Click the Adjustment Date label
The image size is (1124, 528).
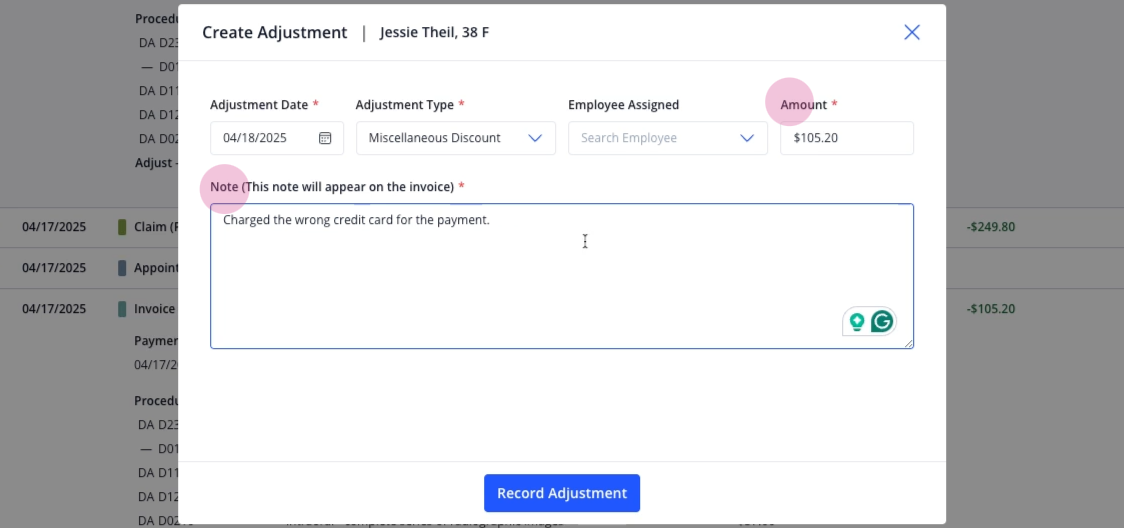259,105
